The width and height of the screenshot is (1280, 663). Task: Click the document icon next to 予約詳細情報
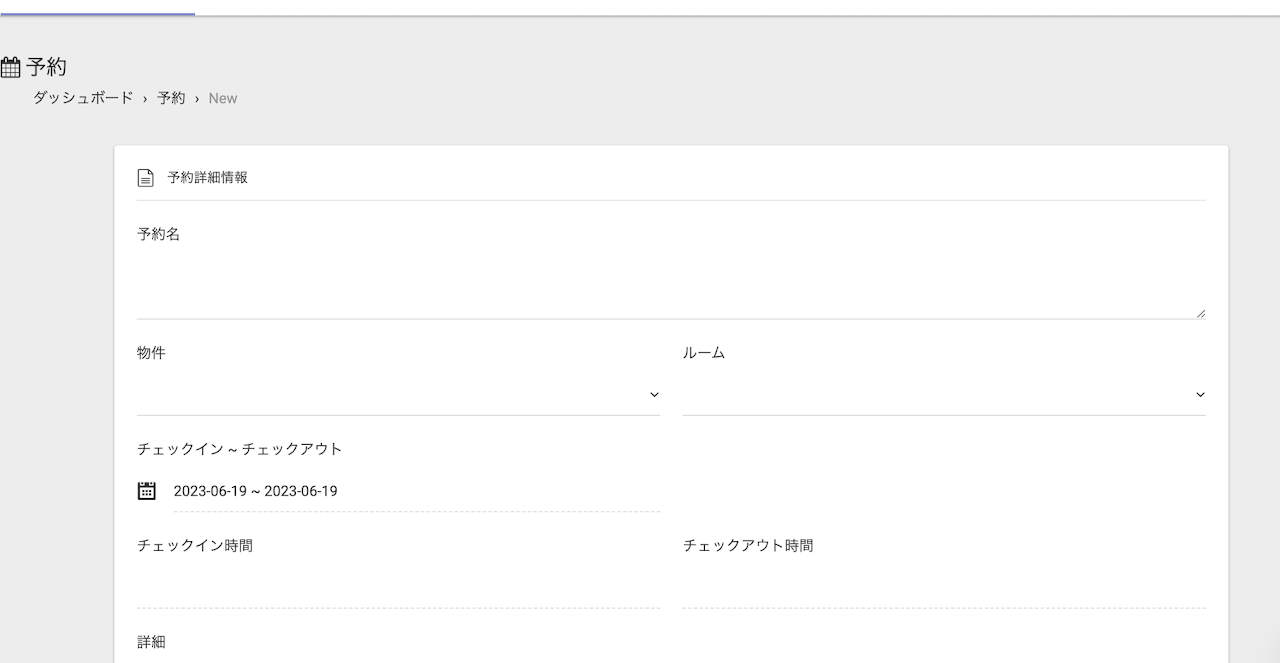pyautogui.click(x=146, y=178)
